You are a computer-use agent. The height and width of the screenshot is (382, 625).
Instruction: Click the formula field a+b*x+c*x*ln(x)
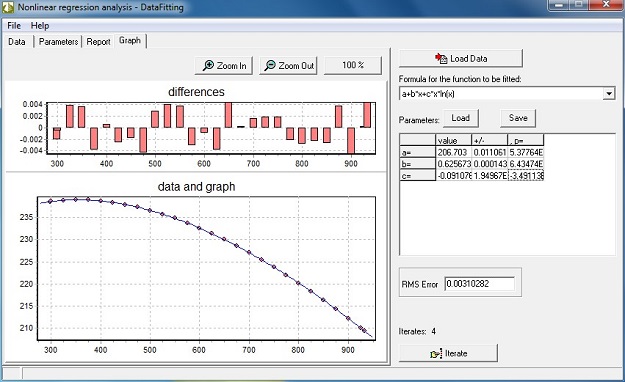click(501, 94)
